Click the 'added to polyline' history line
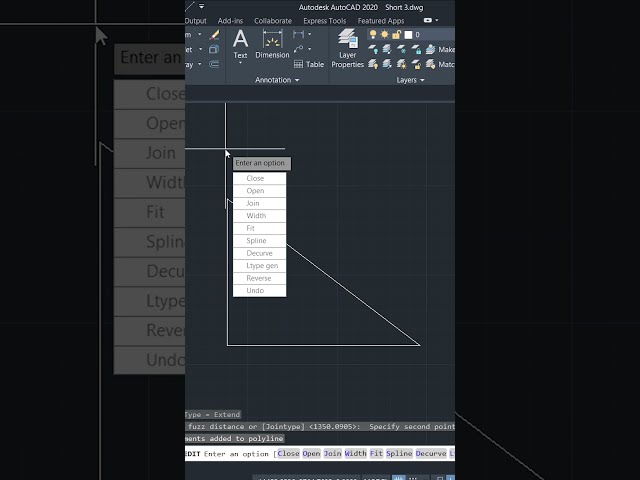640x480 pixels. (x=234, y=438)
